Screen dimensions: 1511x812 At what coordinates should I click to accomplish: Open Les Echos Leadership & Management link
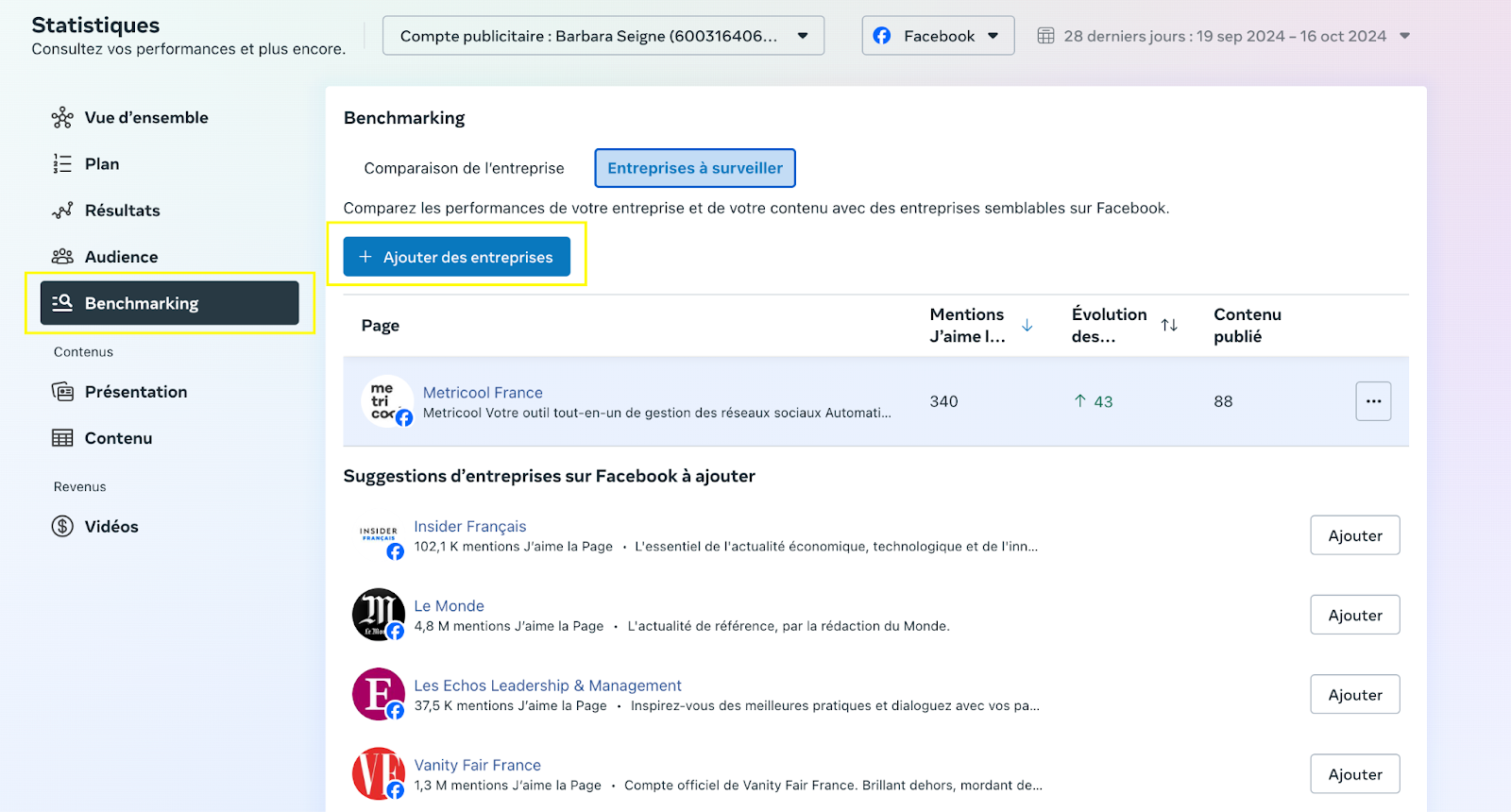pyautogui.click(x=548, y=685)
